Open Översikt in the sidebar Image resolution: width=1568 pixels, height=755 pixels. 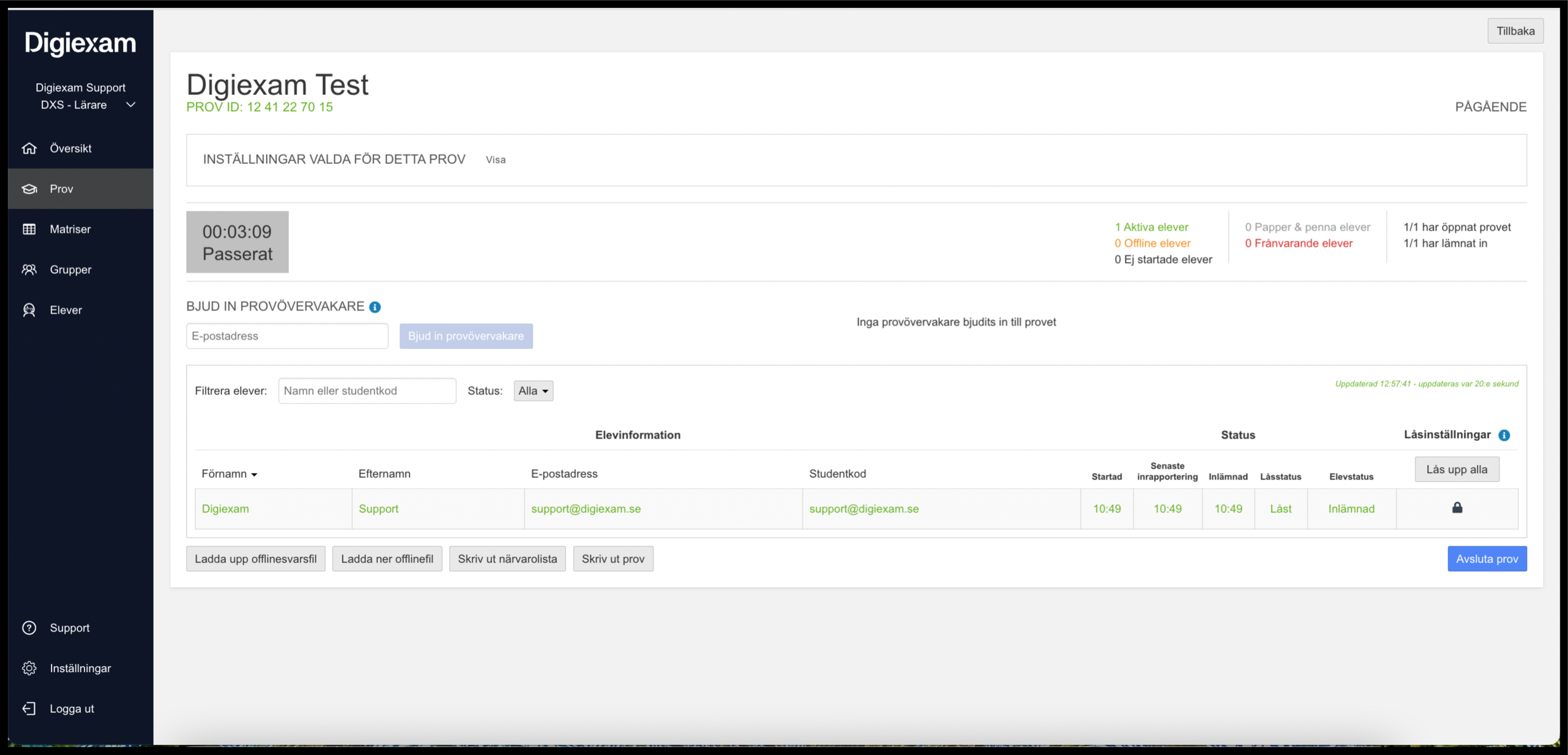tap(80, 148)
